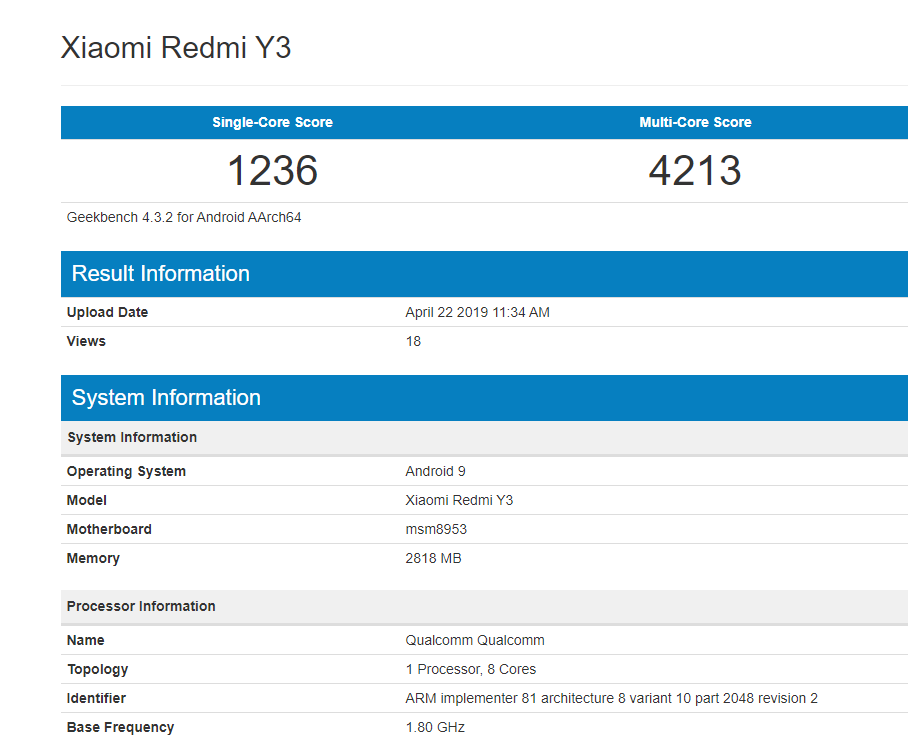This screenshot has height=750, width=921.
Task: Click the System Information blue section header
Action: (x=484, y=398)
